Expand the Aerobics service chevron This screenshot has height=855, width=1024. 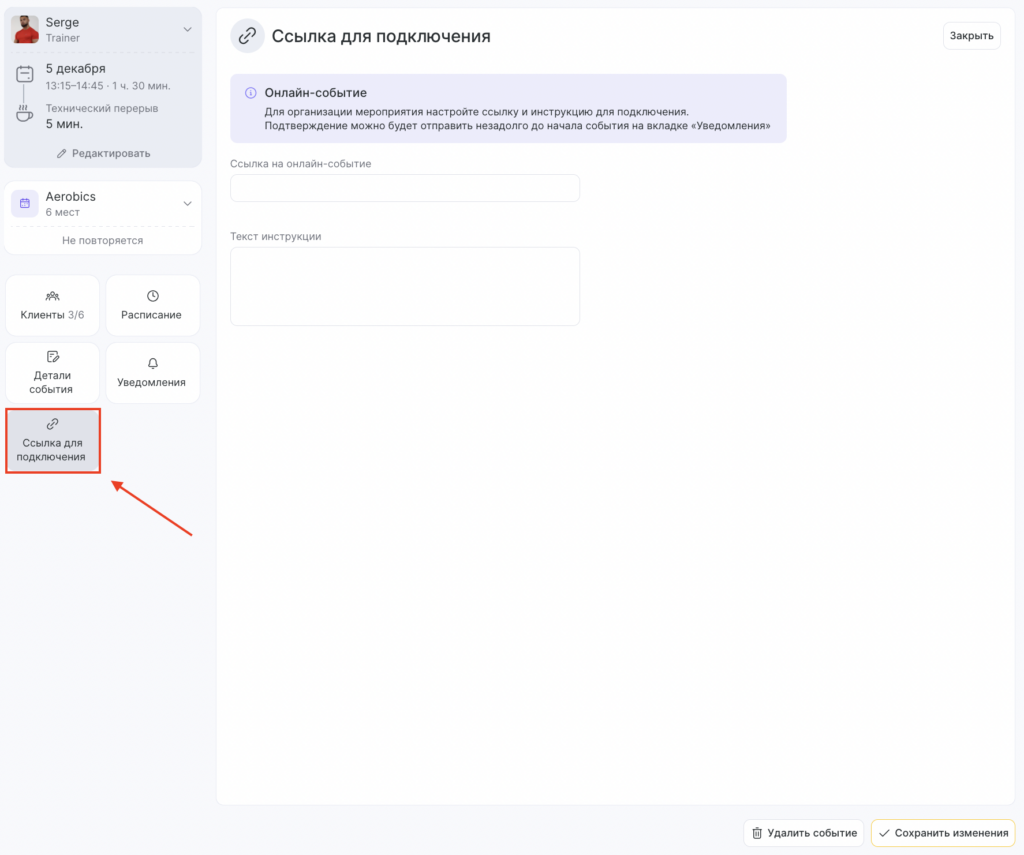click(187, 204)
